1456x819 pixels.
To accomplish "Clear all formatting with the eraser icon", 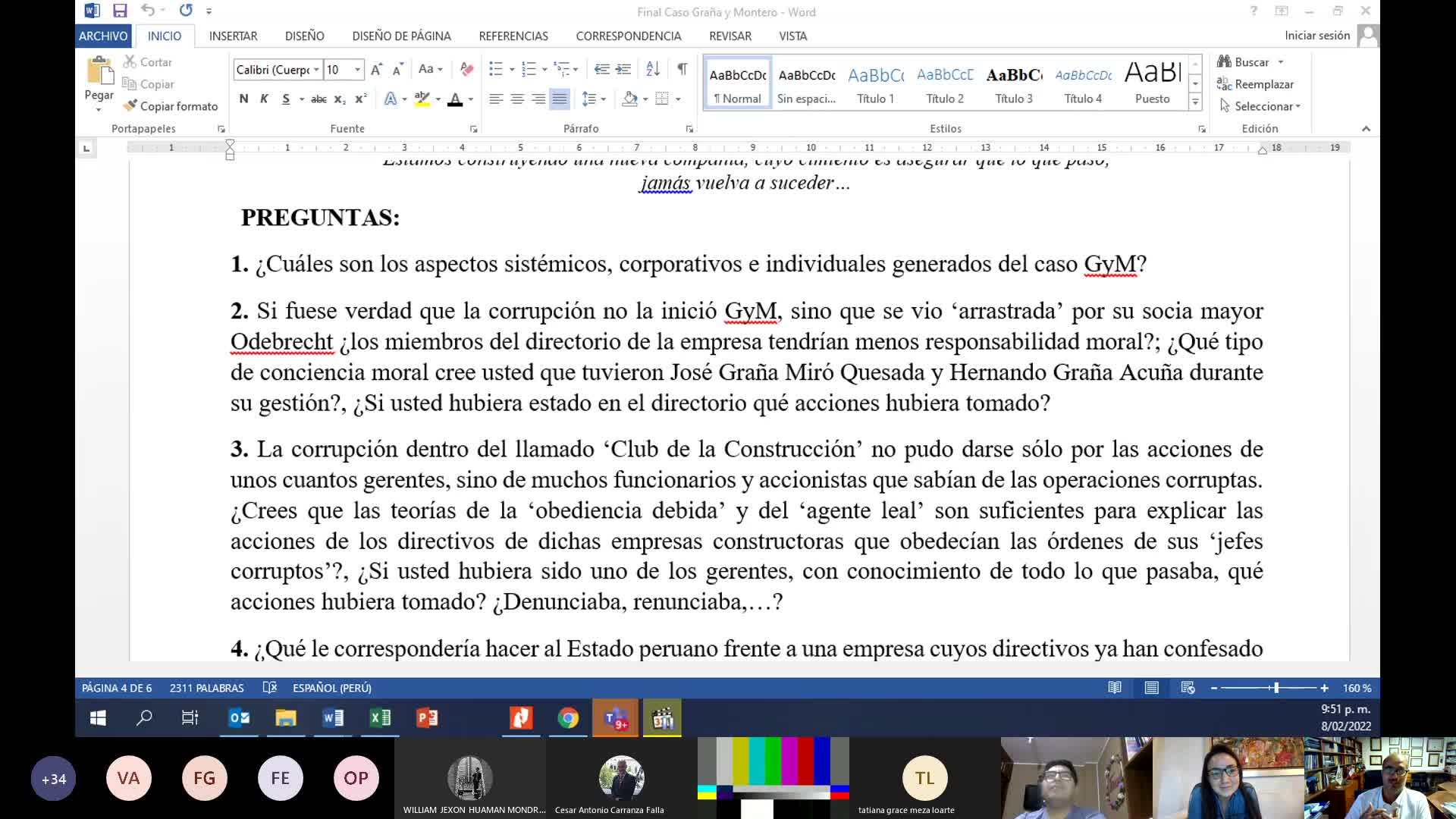I will (x=466, y=69).
